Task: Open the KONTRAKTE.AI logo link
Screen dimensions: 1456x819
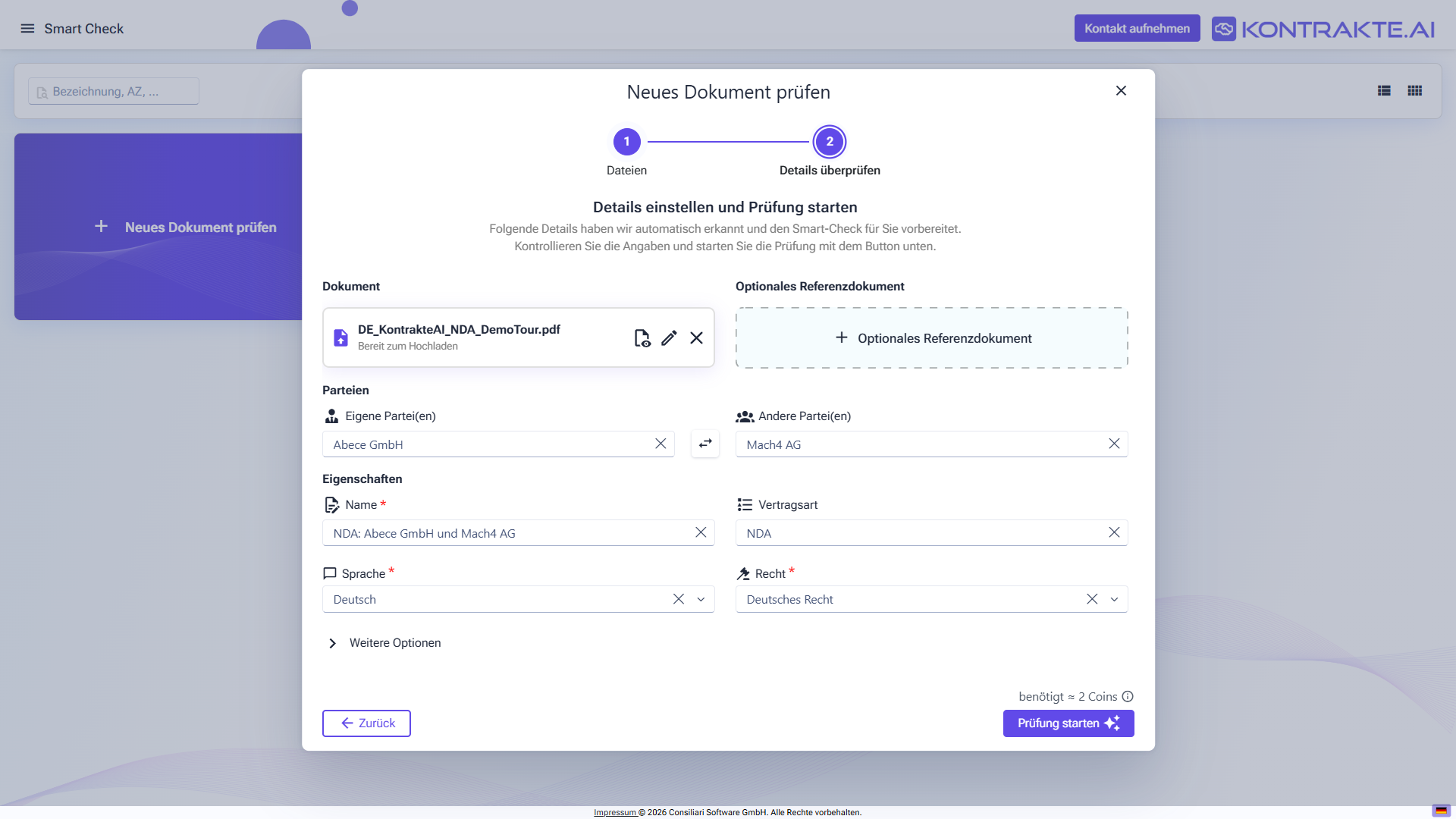Action: tap(1323, 29)
